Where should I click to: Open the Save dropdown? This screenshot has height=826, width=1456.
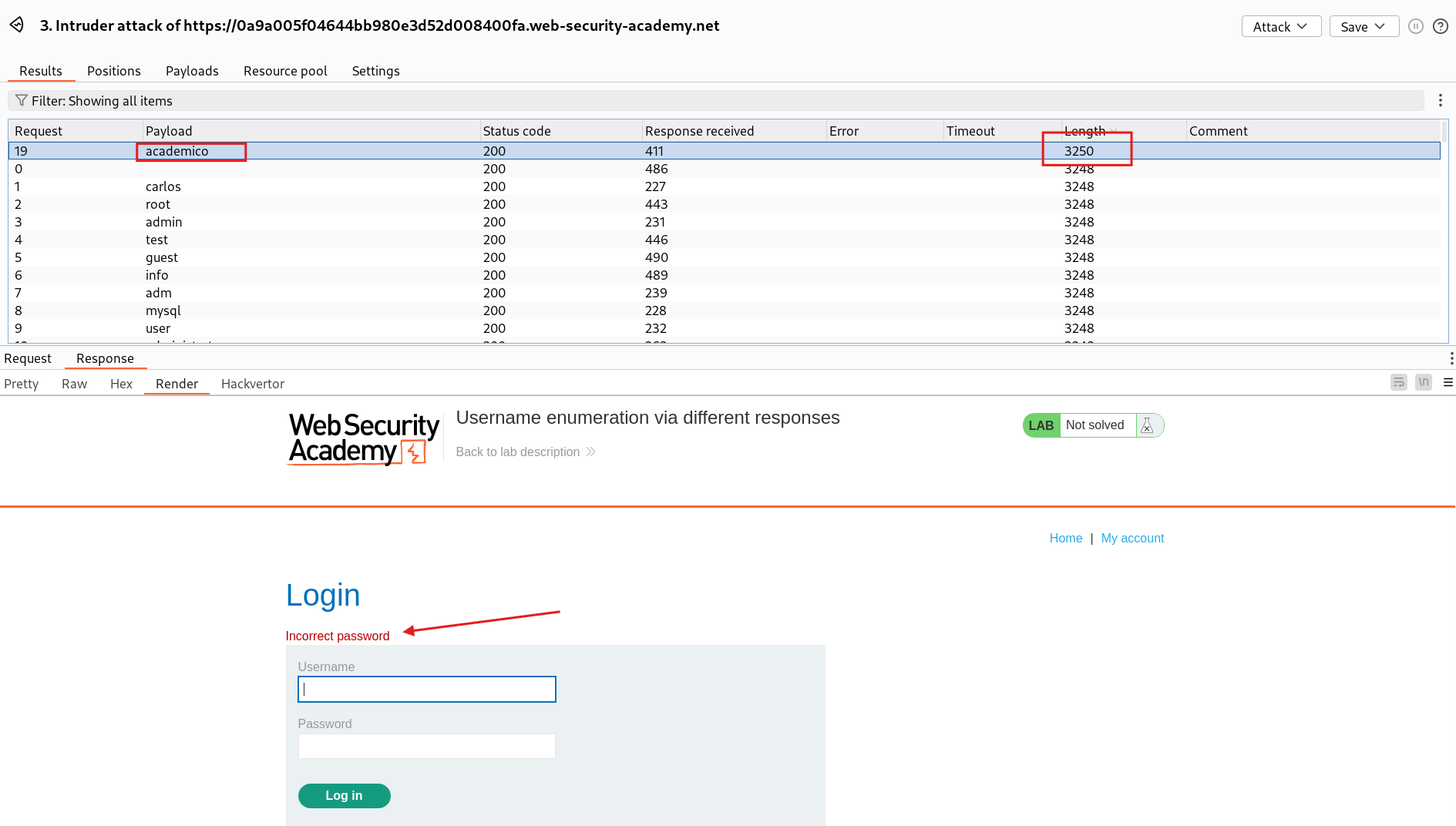[x=1363, y=25]
